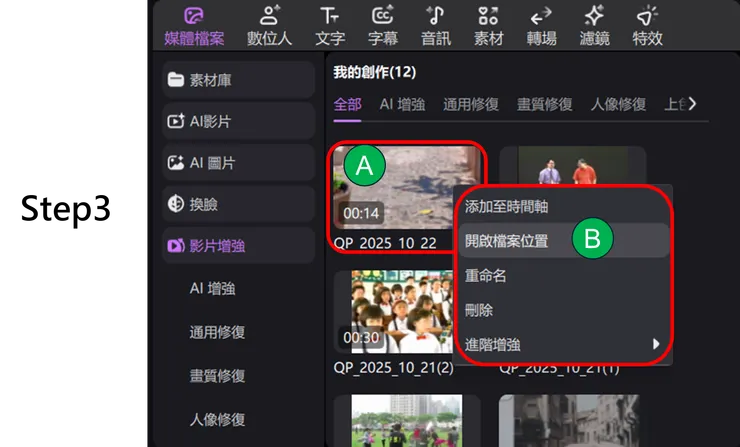Open 人像修復 sidebar sub-item

click(217, 419)
